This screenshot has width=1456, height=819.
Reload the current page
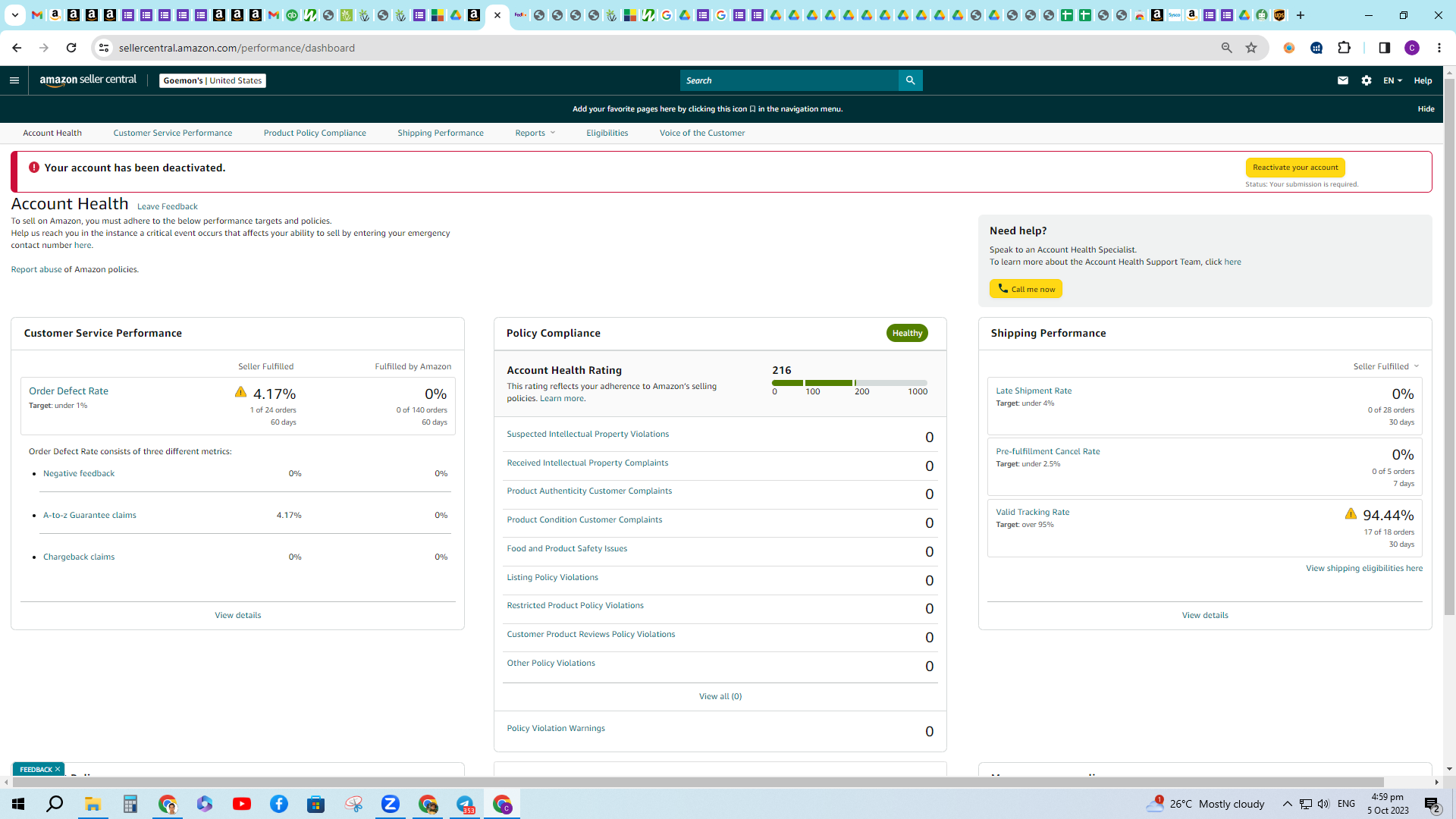click(x=71, y=48)
